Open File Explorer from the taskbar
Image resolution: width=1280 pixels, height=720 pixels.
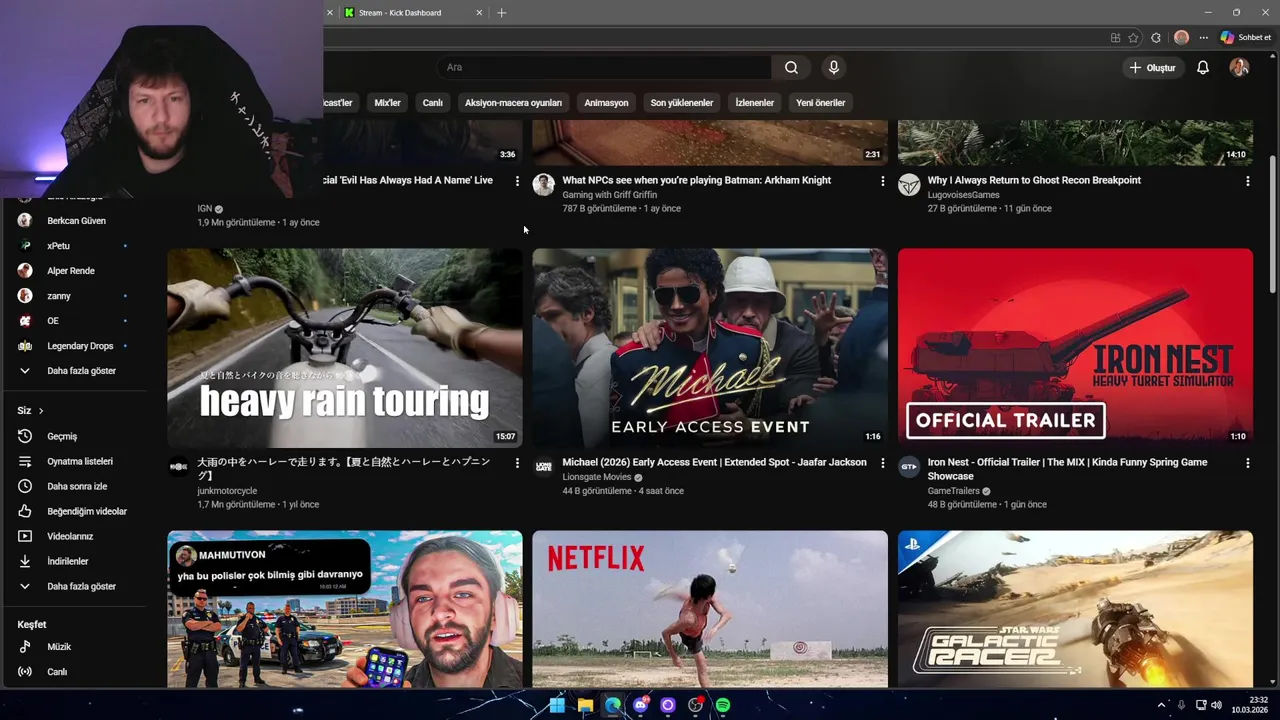tap(585, 705)
